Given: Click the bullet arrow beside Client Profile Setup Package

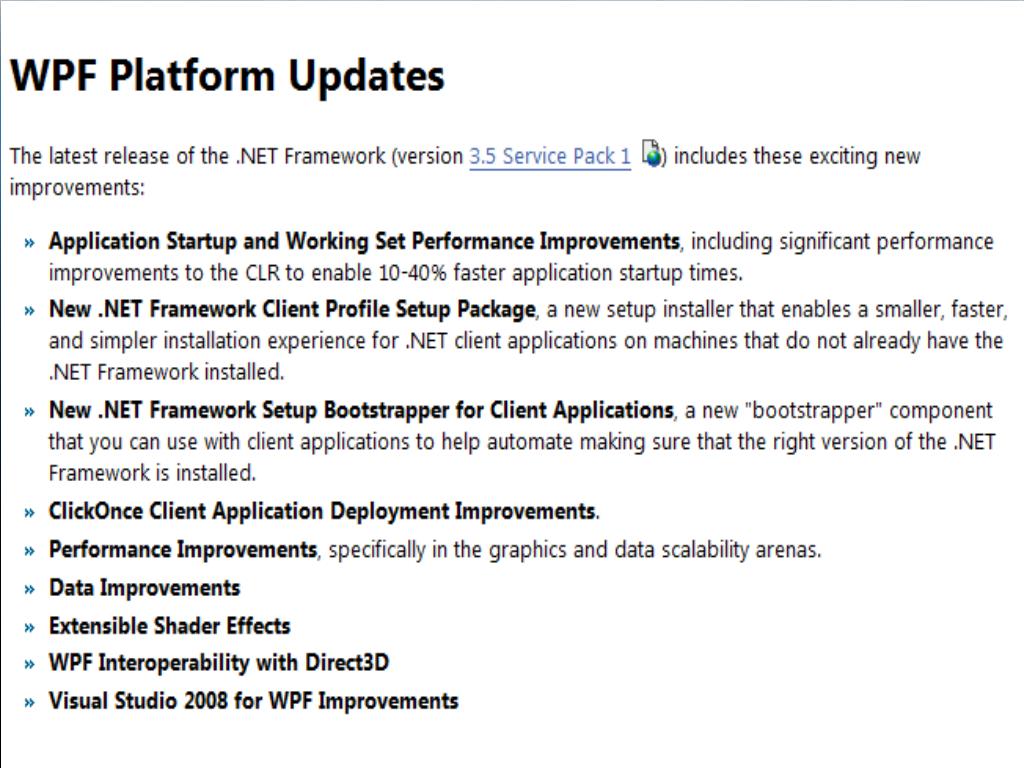Looking at the screenshot, I should click(x=29, y=311).
